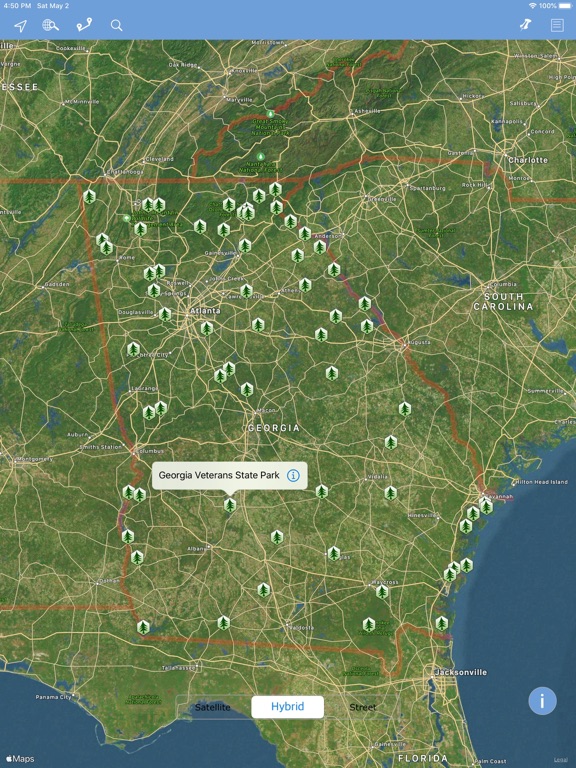Tap the Apple Maps logo
The width and height of the screenshot is (576, 768).
20,759
